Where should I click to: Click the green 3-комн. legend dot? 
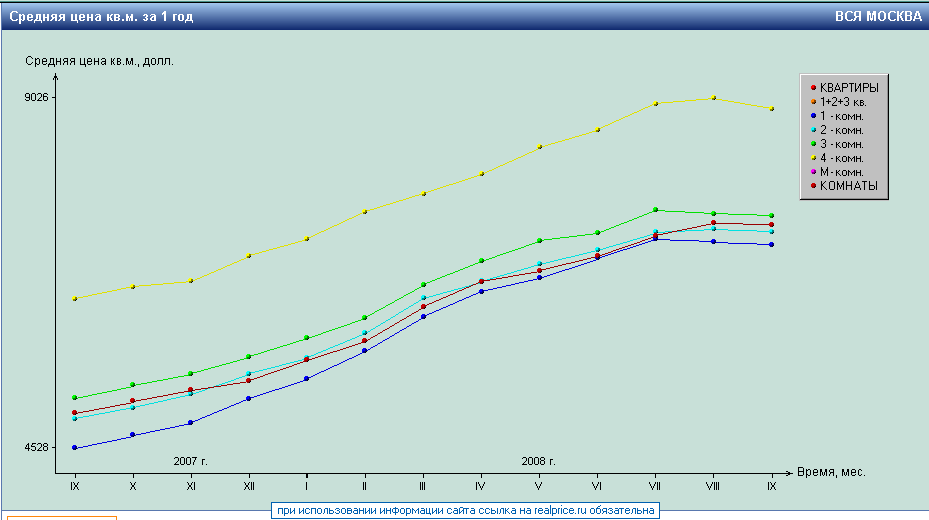coord(814,144)
